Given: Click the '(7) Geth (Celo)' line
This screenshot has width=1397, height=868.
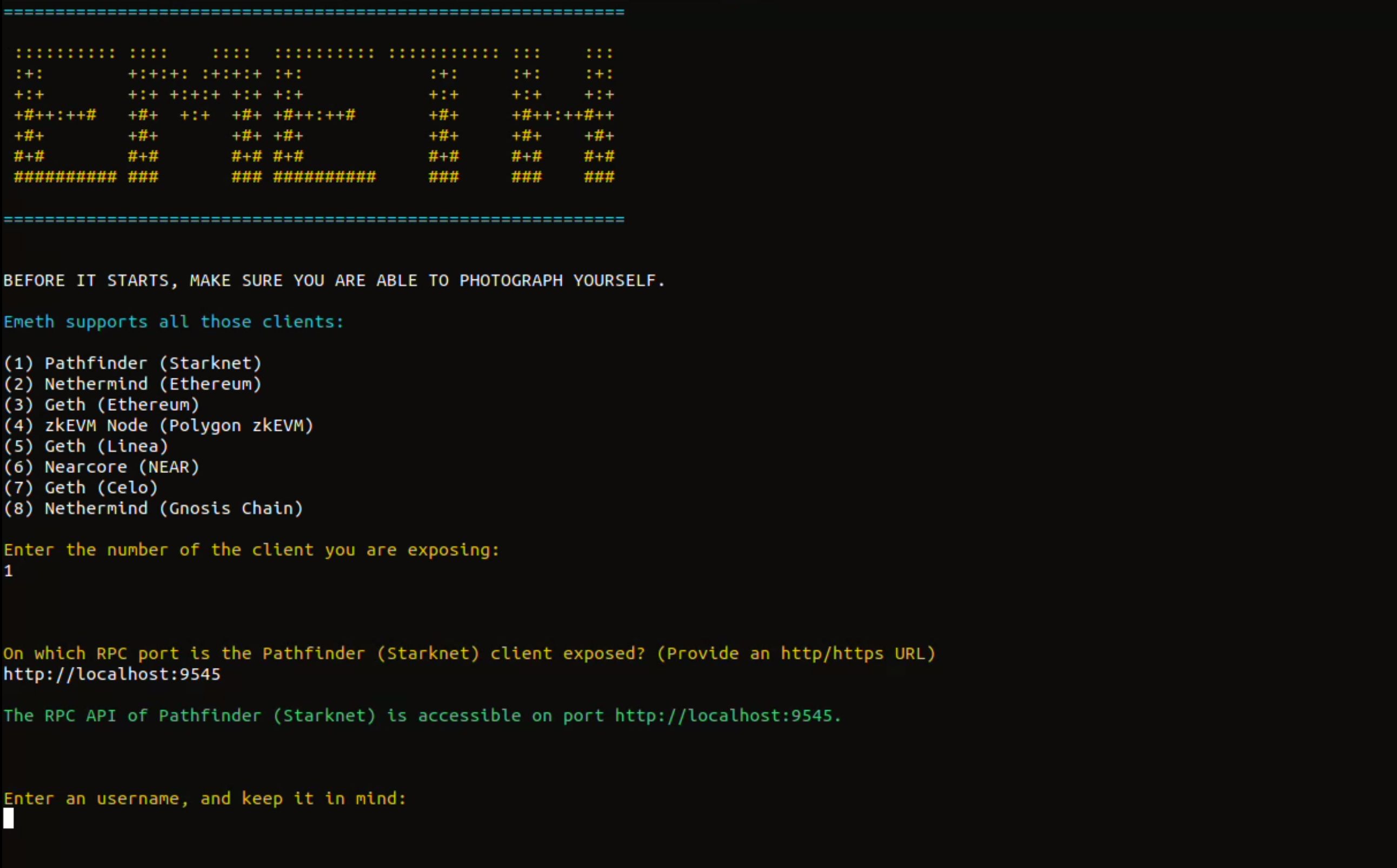Looking at the screenshot, I should coord(81,488).
